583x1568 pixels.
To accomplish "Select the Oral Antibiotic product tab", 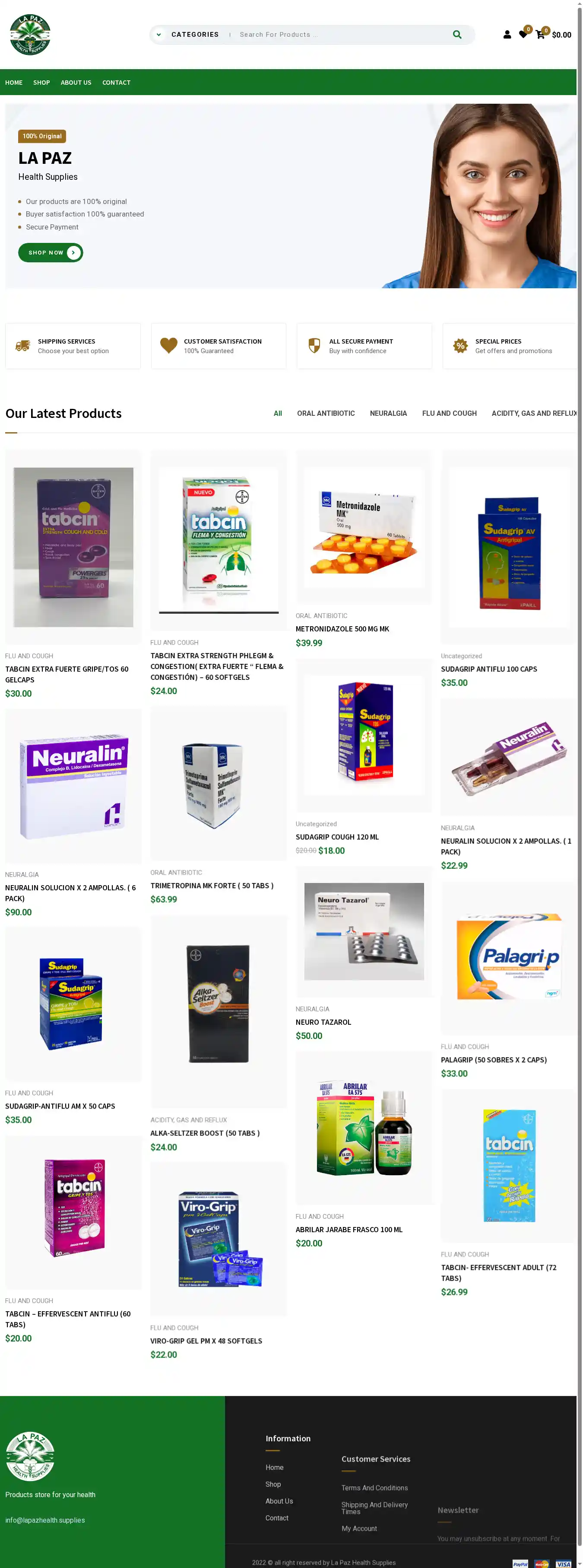I will pos(326,413).
